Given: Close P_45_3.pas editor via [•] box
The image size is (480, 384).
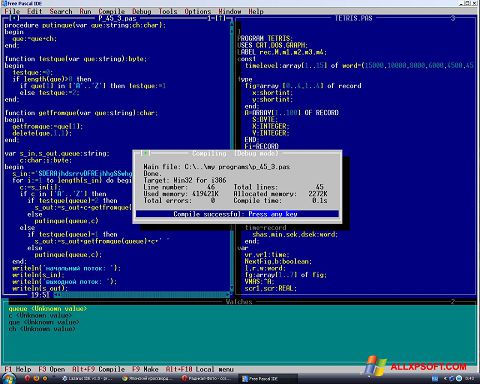Looking at the screenshot, I should 14,18.
